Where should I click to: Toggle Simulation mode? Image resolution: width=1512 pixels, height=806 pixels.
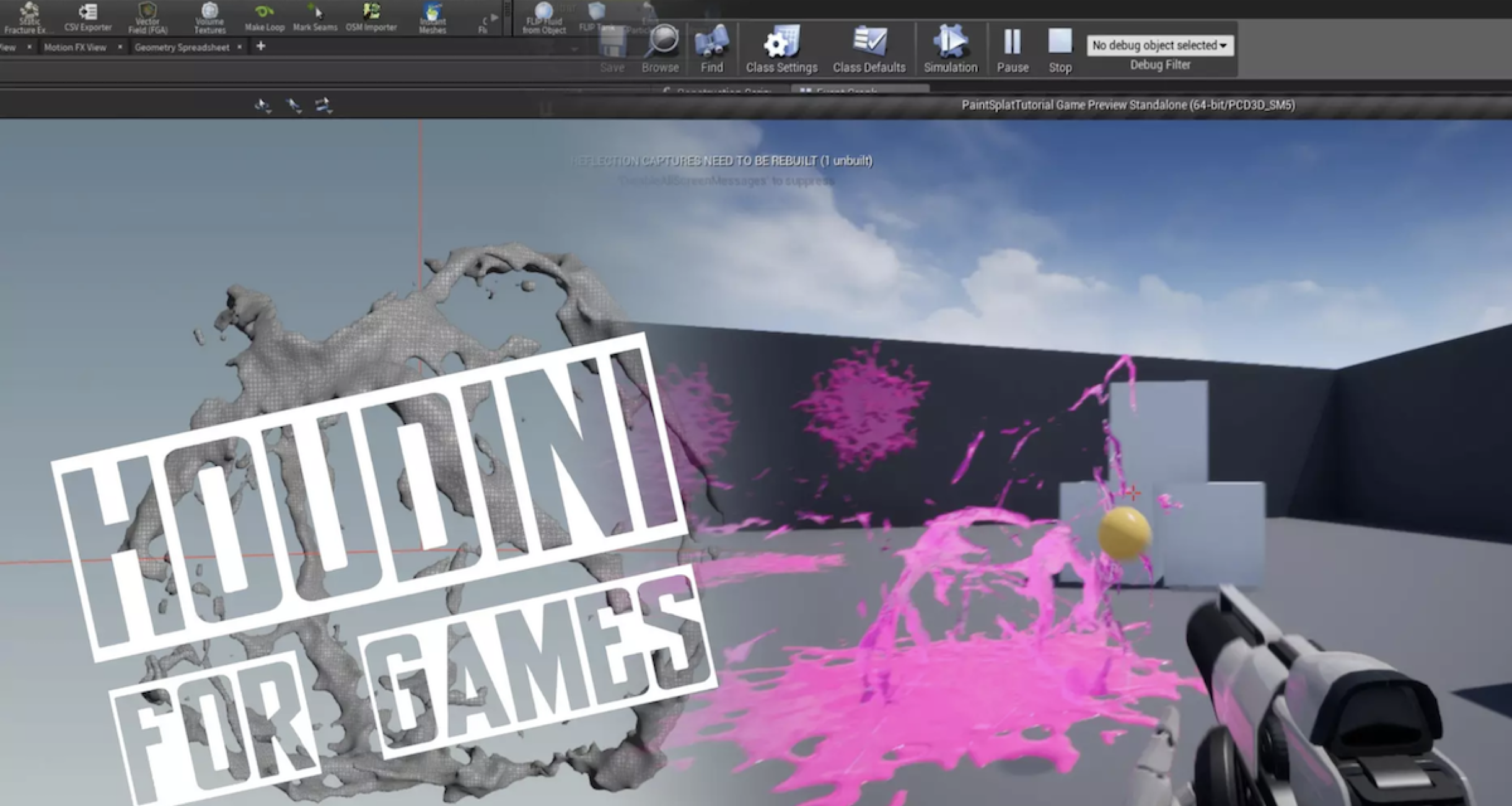pos(951,50)
